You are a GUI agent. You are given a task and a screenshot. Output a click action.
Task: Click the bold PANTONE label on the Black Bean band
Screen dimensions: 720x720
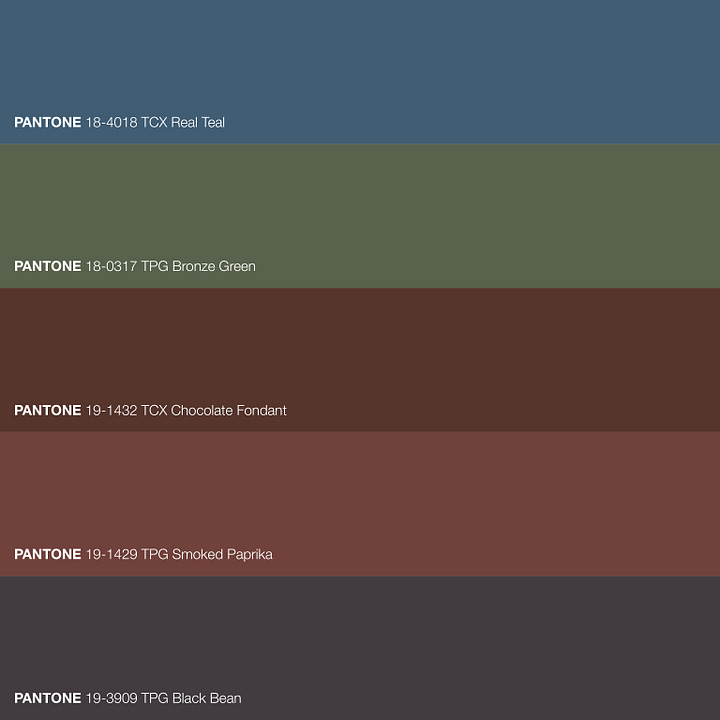pos(48,698)
